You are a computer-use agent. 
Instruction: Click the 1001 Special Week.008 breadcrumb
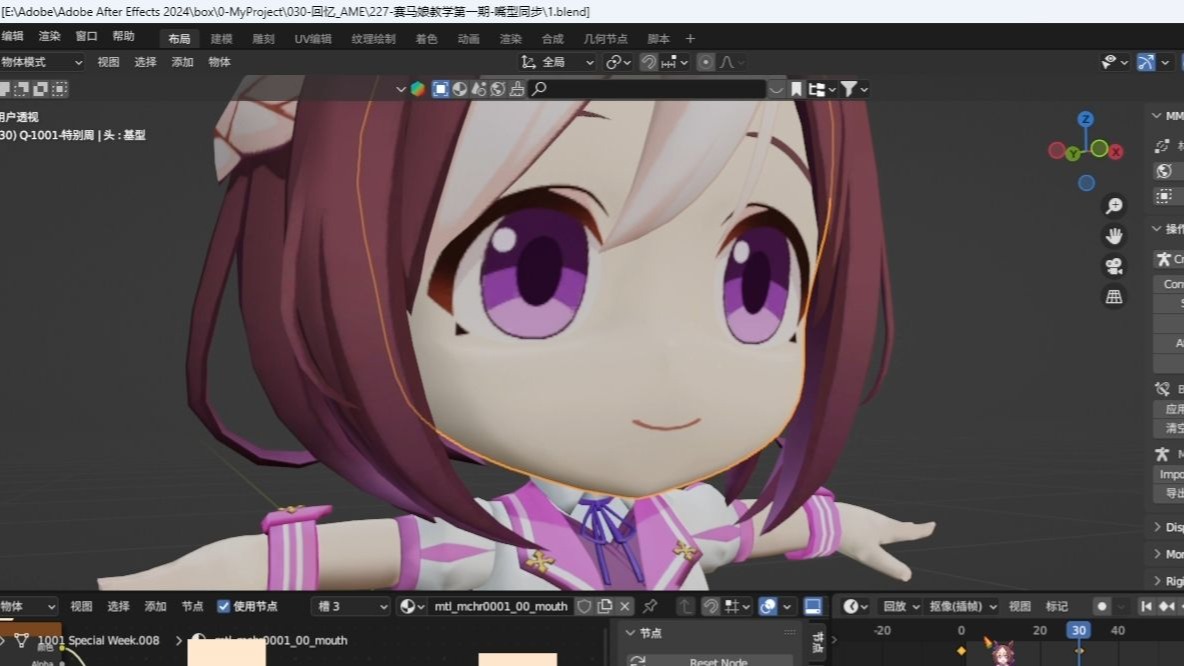tap(98, 640)
